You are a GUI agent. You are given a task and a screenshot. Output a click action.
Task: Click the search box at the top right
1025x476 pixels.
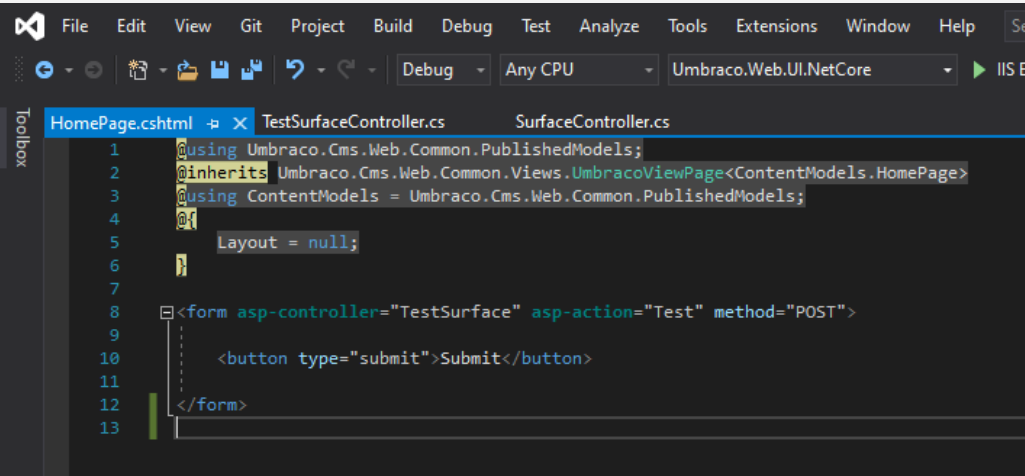(x=1015, y=27)
